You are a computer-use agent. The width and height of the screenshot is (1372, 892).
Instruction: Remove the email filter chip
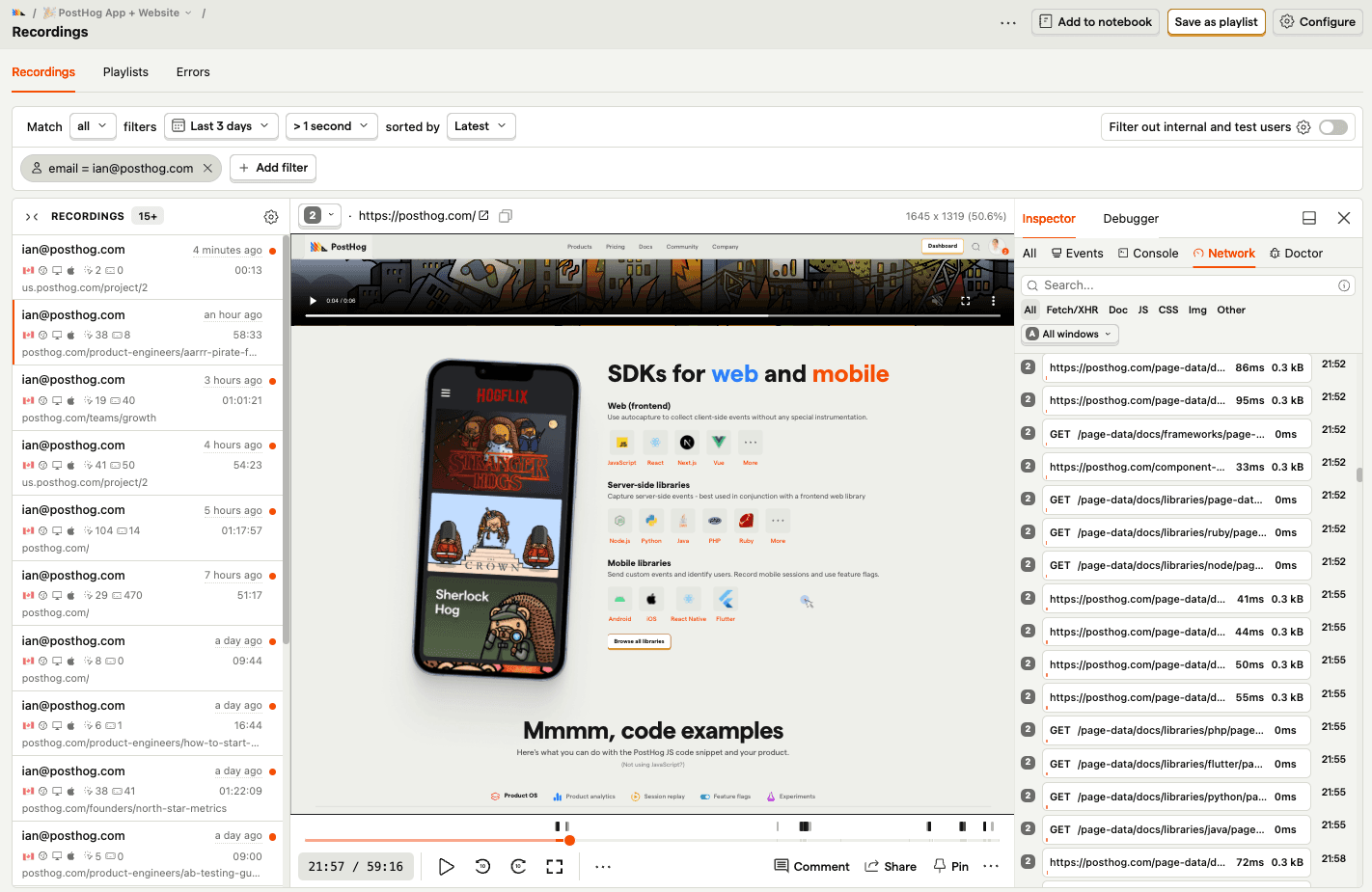point(207,168)
